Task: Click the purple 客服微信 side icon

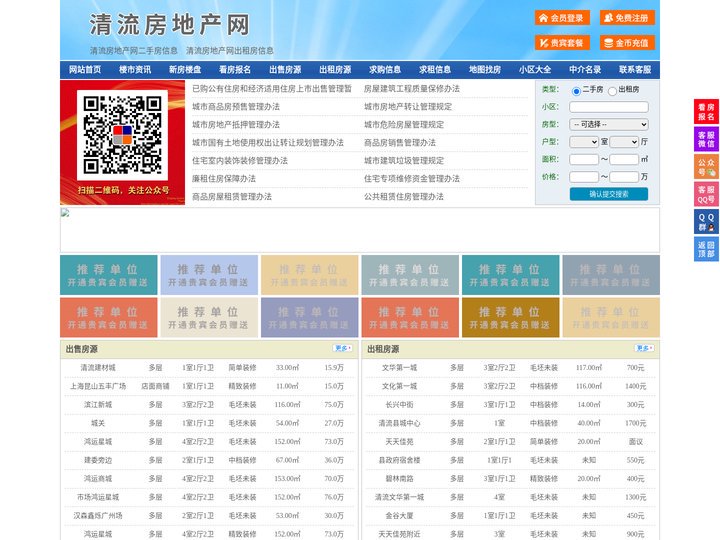Action: coord(706,139)
